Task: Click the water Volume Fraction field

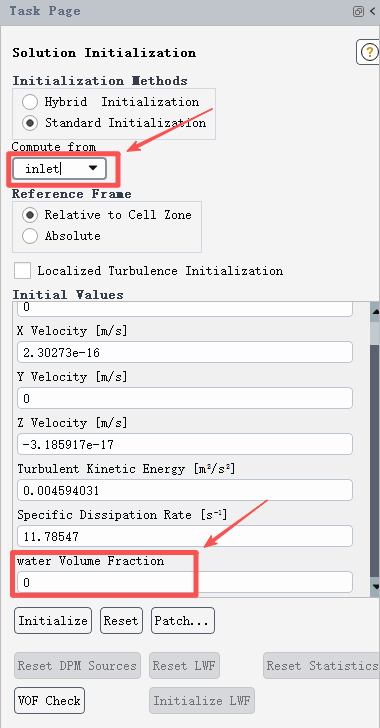Action: coord(184,582)
